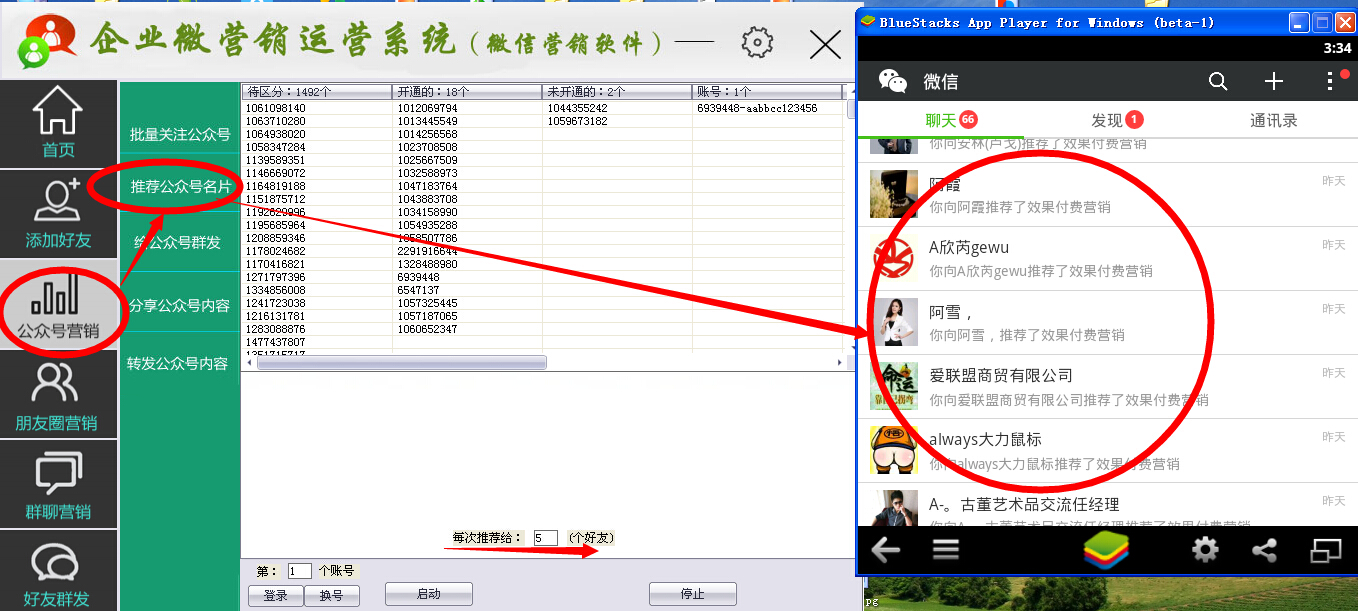Close the 企业微营销运营系统 window with the X
The height and width of the screenshot is (611, 1358).
[825, 44]
